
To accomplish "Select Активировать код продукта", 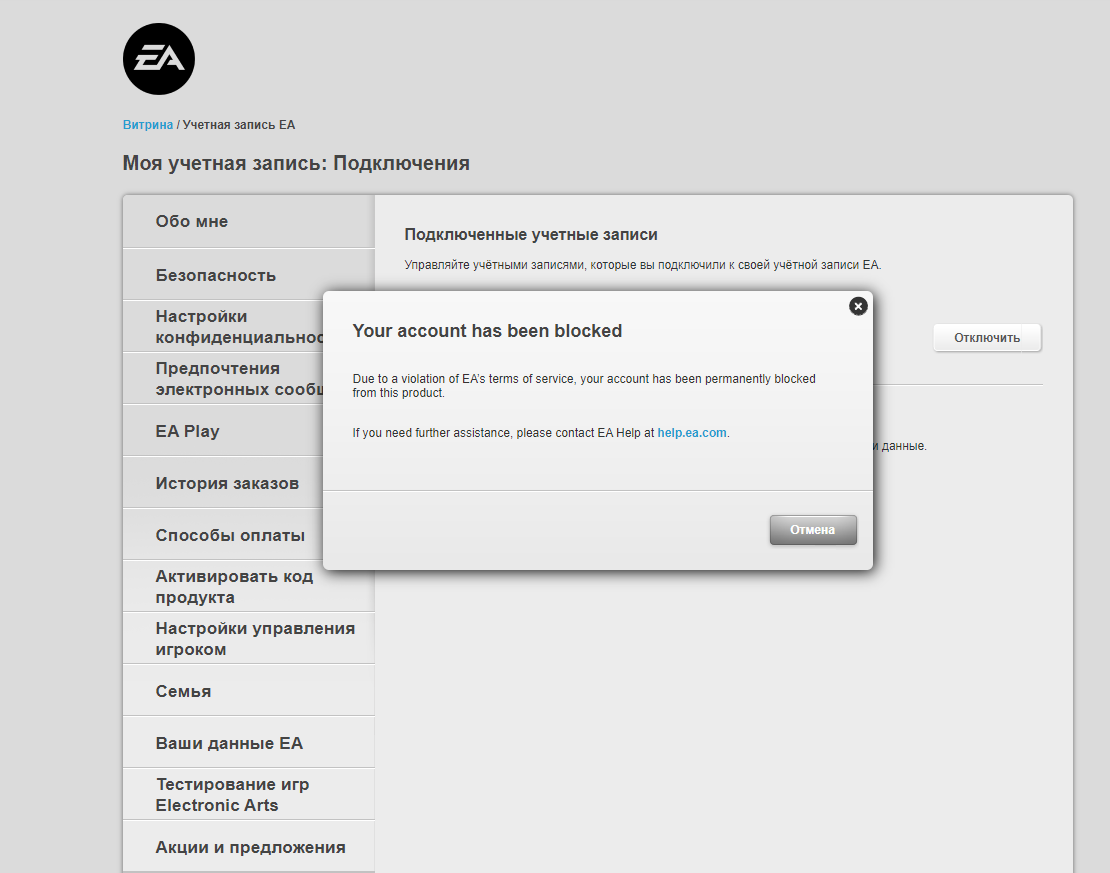I will (234, 587).
